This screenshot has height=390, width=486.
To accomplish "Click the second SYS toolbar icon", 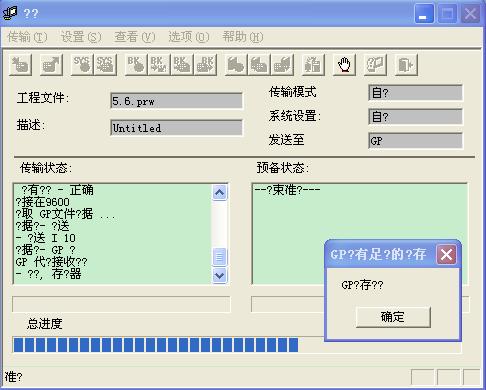I will point(105,64).
